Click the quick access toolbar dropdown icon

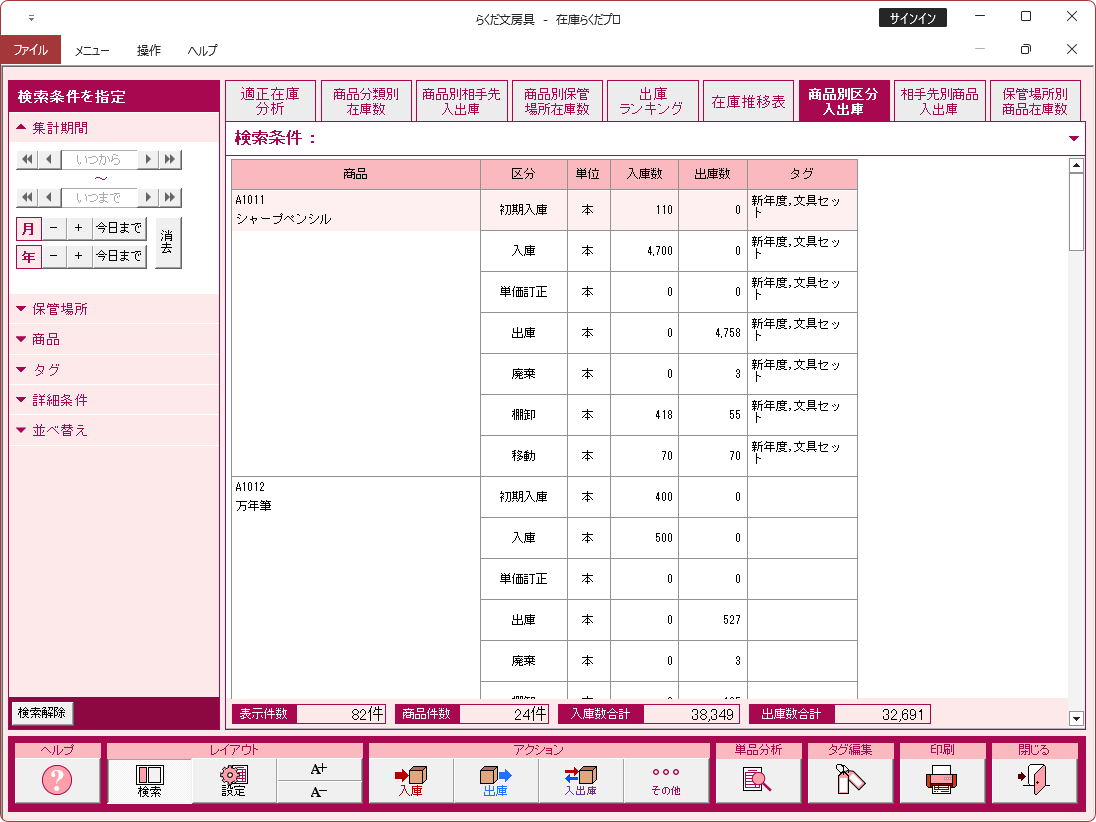tap(31, 18)
